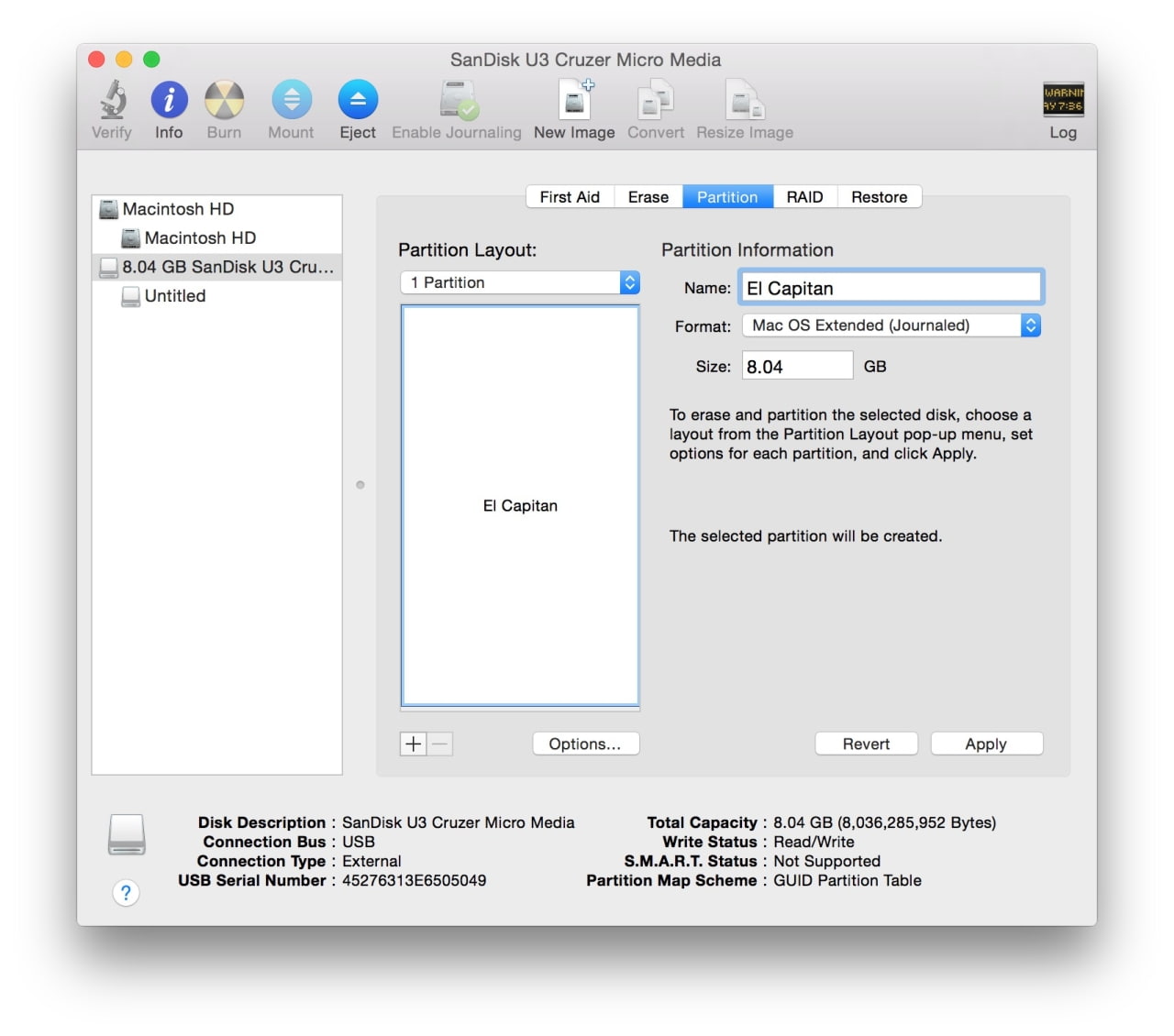Viewport: 1174px width, 1036px height.
Task: Click the Mount toolbar icon
Action: point(291,101)
